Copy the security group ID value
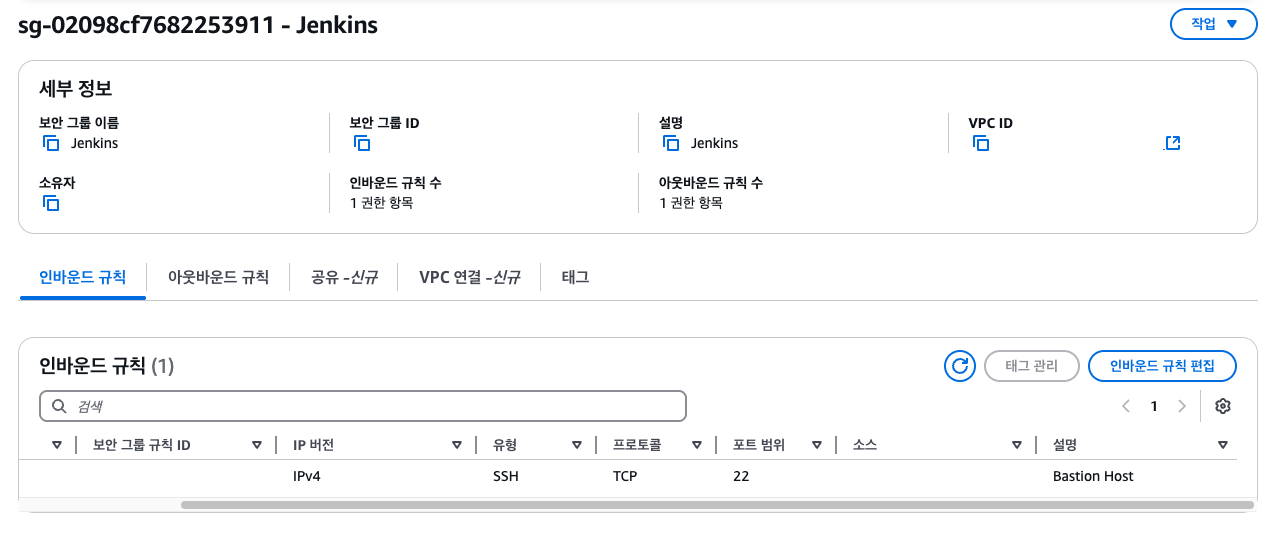The image size is (1278, 535). [x=362, y=143]
